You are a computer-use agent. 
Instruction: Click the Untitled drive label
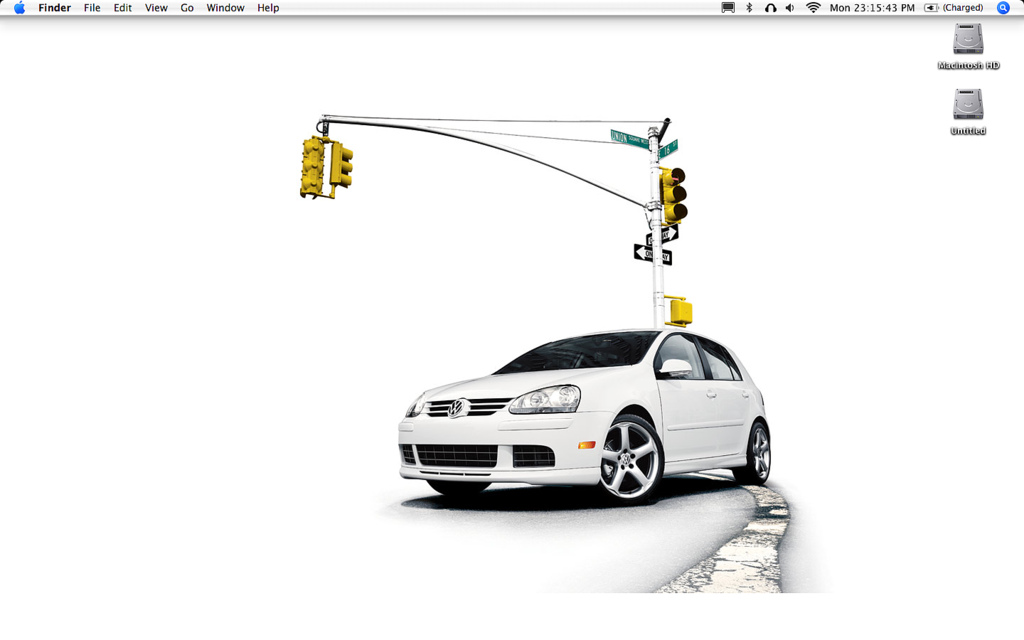point(968,131)
